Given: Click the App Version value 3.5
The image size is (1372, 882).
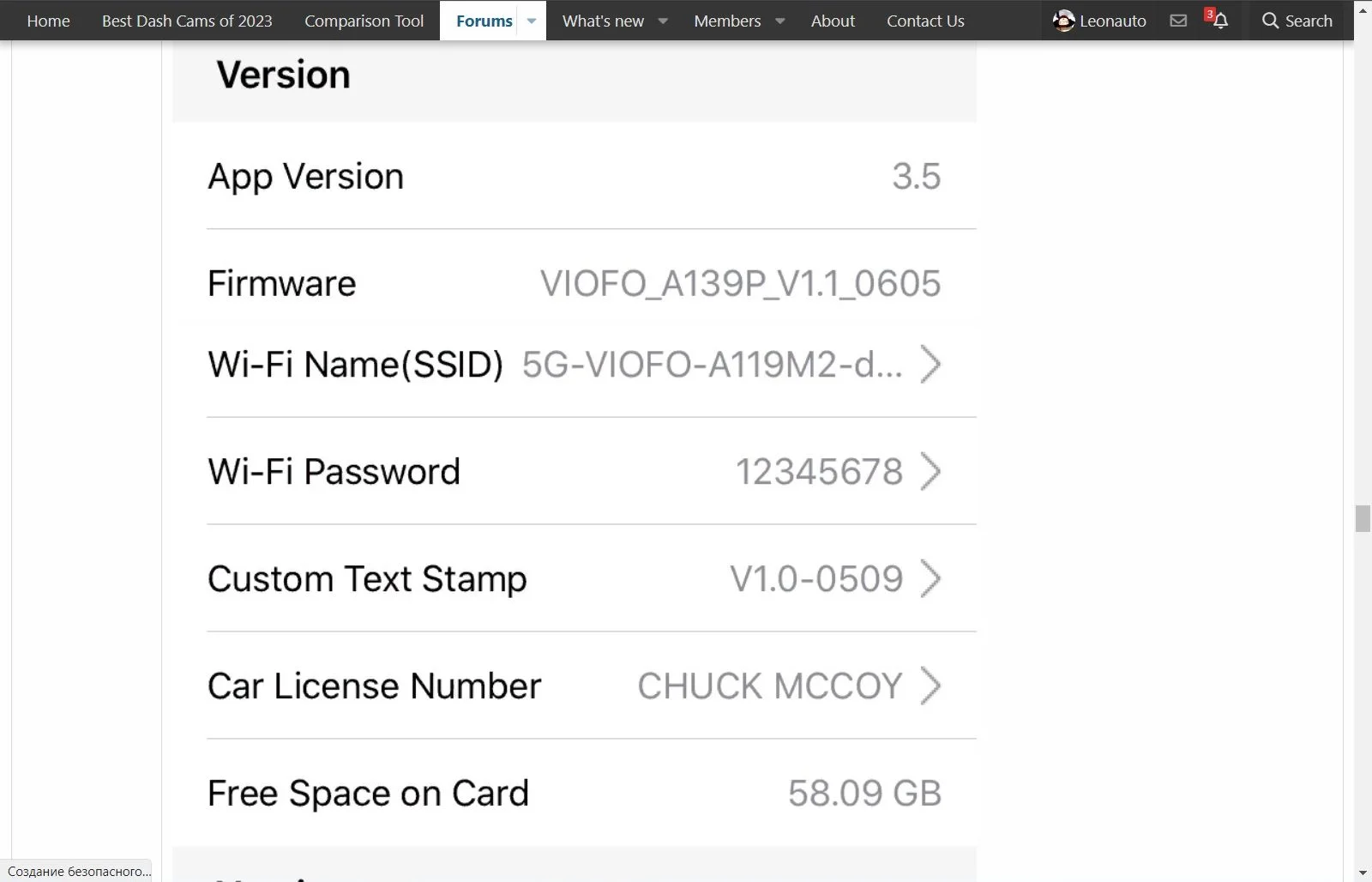Looking at the screenshot, I should point(916,176).
